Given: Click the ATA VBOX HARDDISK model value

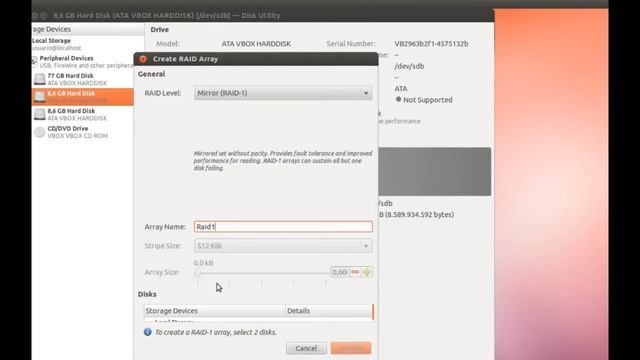Looking at the screenshot, I should (x=256, y=44).
